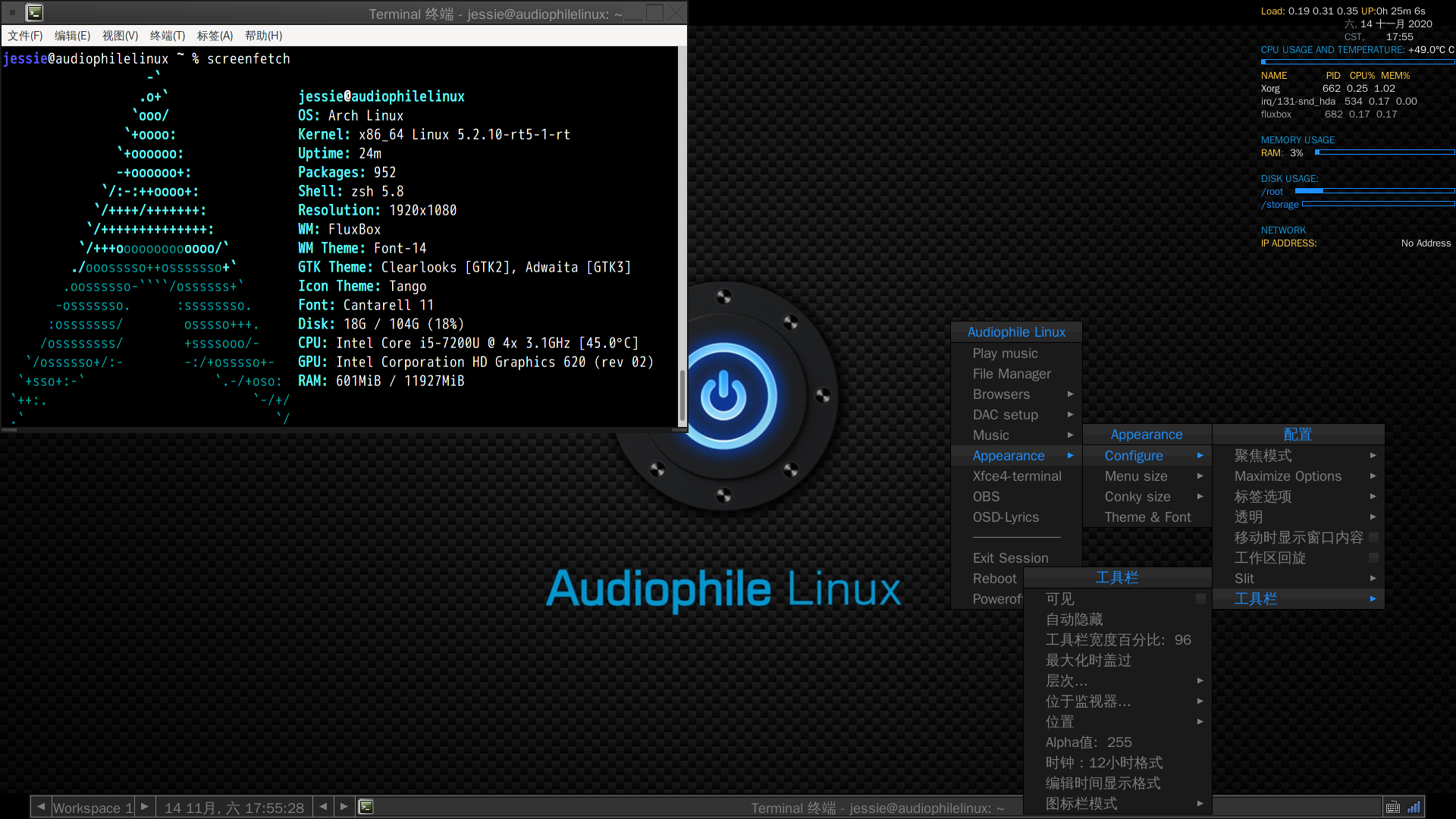Click the highlighted 工具栏 entry in 配置 menu
This screenshot has height=819, width=1456.
[x=1298, y=599]
